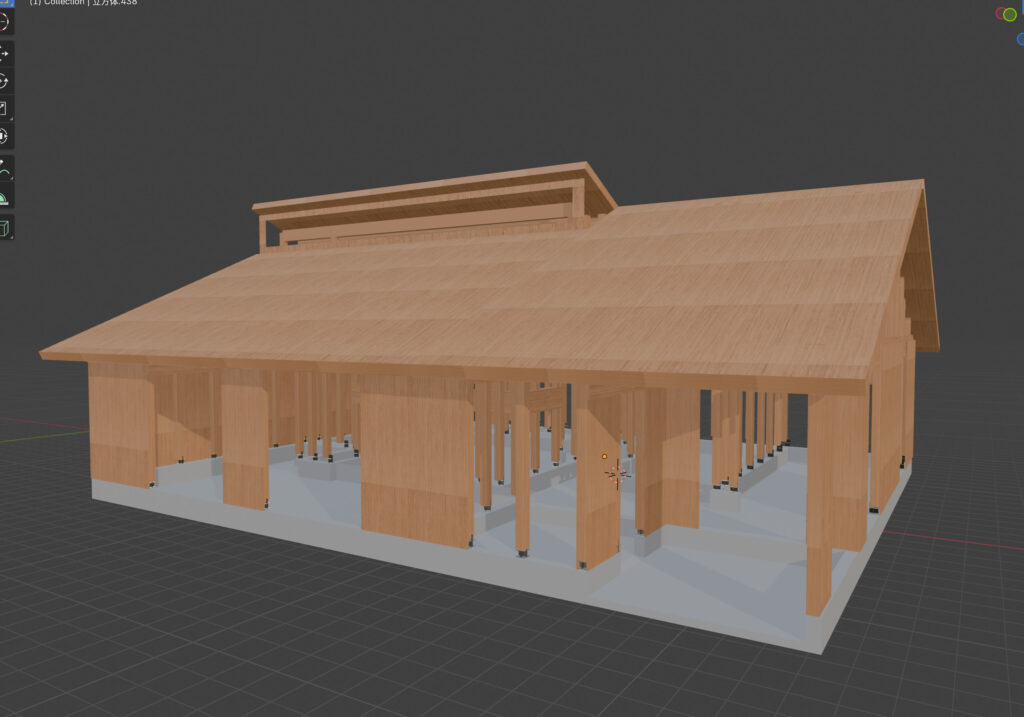Click the red X axis gizmo circle
The width and height of the screenshot is (1024, 717).
[999, 14]
